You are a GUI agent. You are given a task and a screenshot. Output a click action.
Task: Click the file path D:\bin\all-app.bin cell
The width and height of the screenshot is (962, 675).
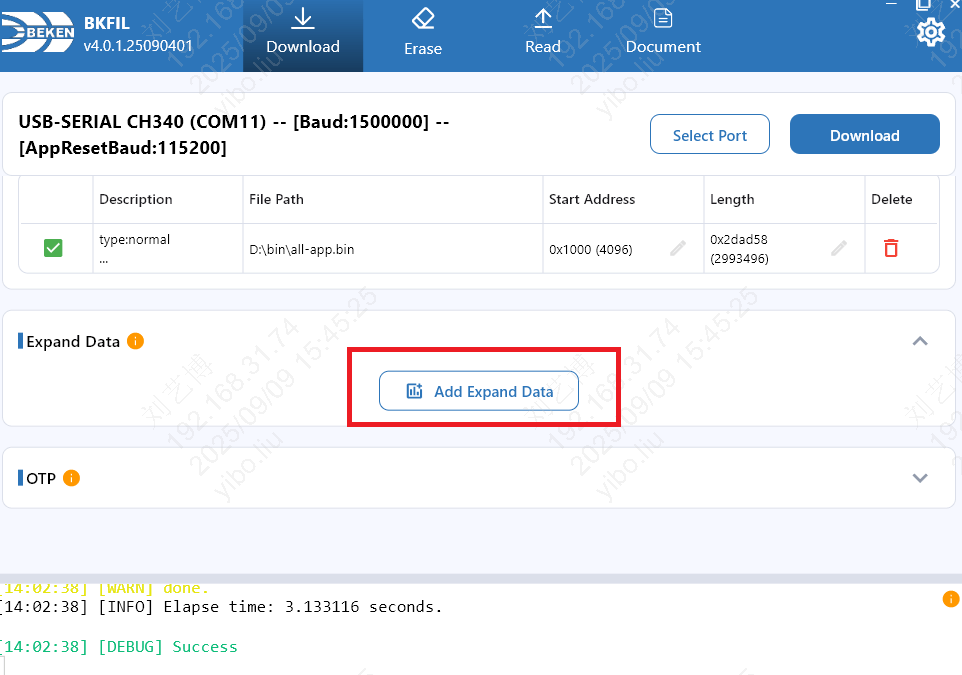click(x=302, y=249)
